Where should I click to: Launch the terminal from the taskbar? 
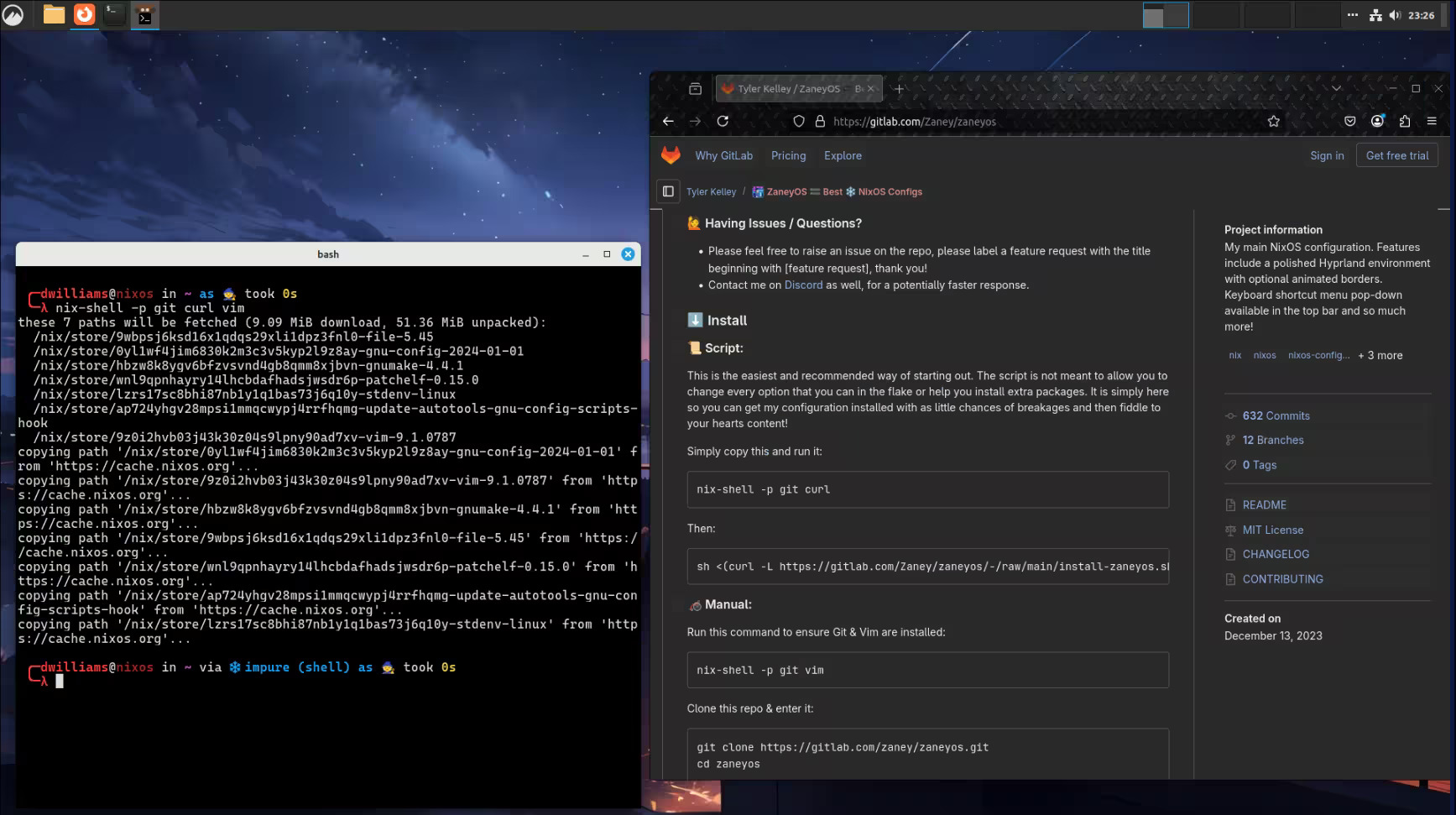tap(114, 14)
